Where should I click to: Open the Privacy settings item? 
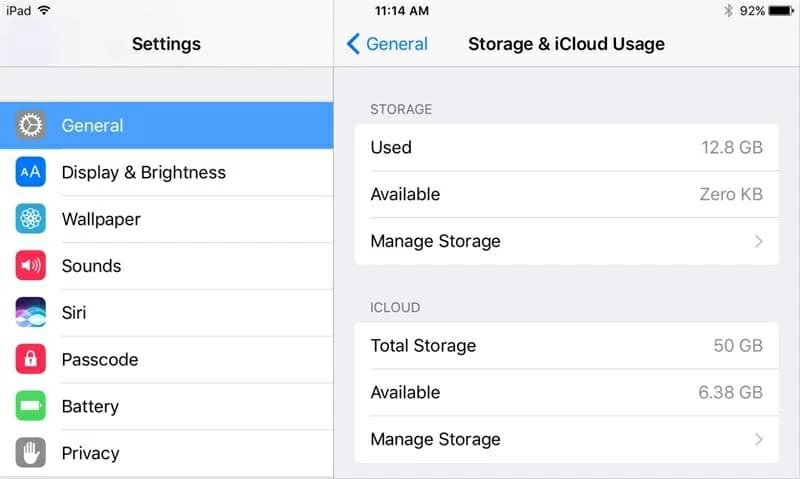(x=90, y=453)
